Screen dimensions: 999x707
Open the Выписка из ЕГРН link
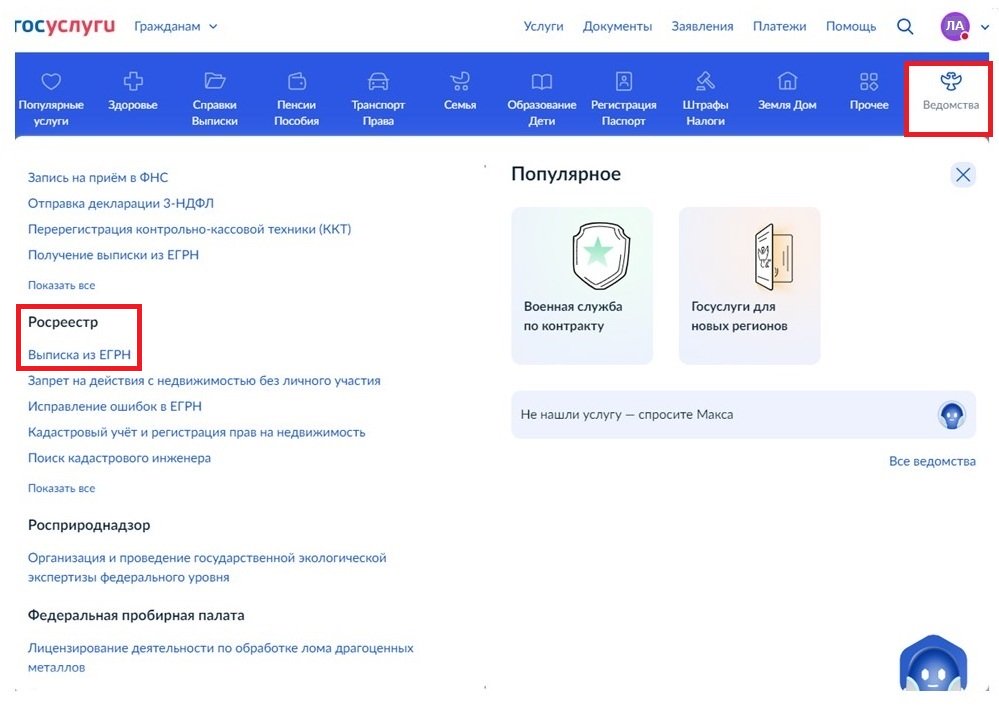pyautogui.click(x=79, y=354)
